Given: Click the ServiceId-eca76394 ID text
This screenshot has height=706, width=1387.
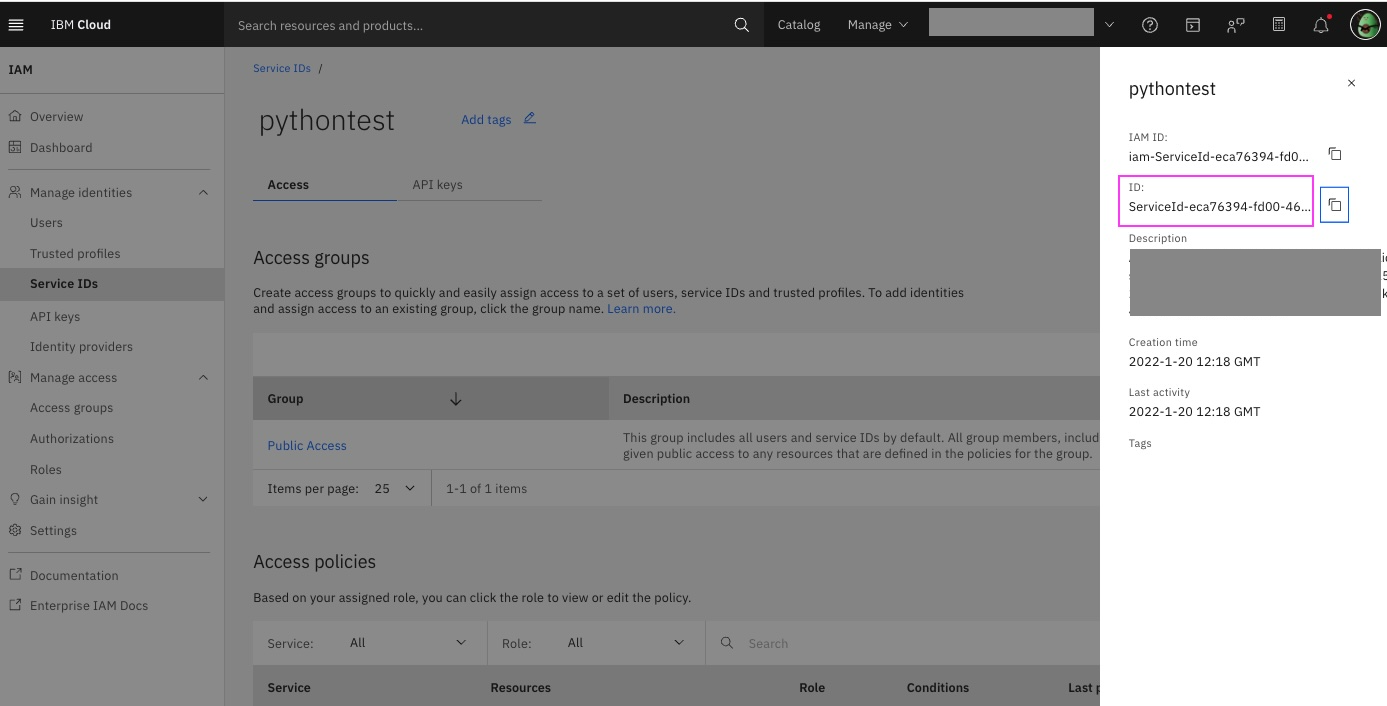Looking at the screenshot, I should tap(1220, 206).
